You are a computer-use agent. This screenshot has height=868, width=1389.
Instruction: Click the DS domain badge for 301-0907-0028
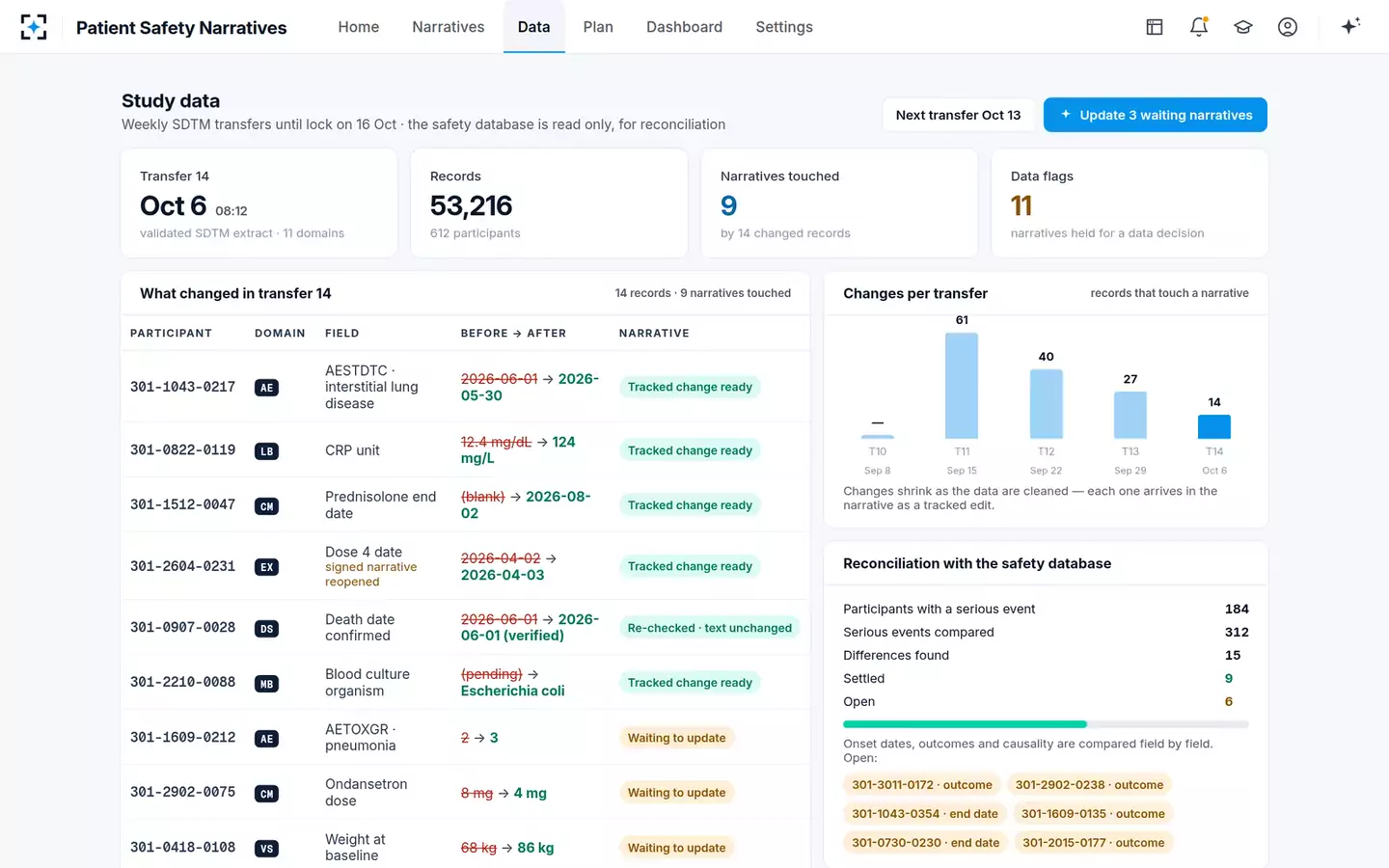point(267,628)
